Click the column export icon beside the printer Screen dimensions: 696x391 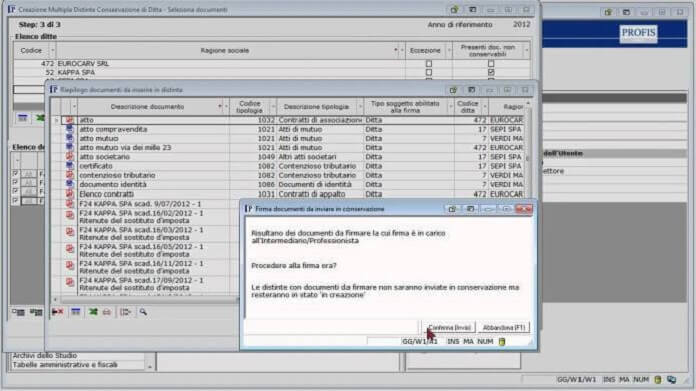(126, 312)
